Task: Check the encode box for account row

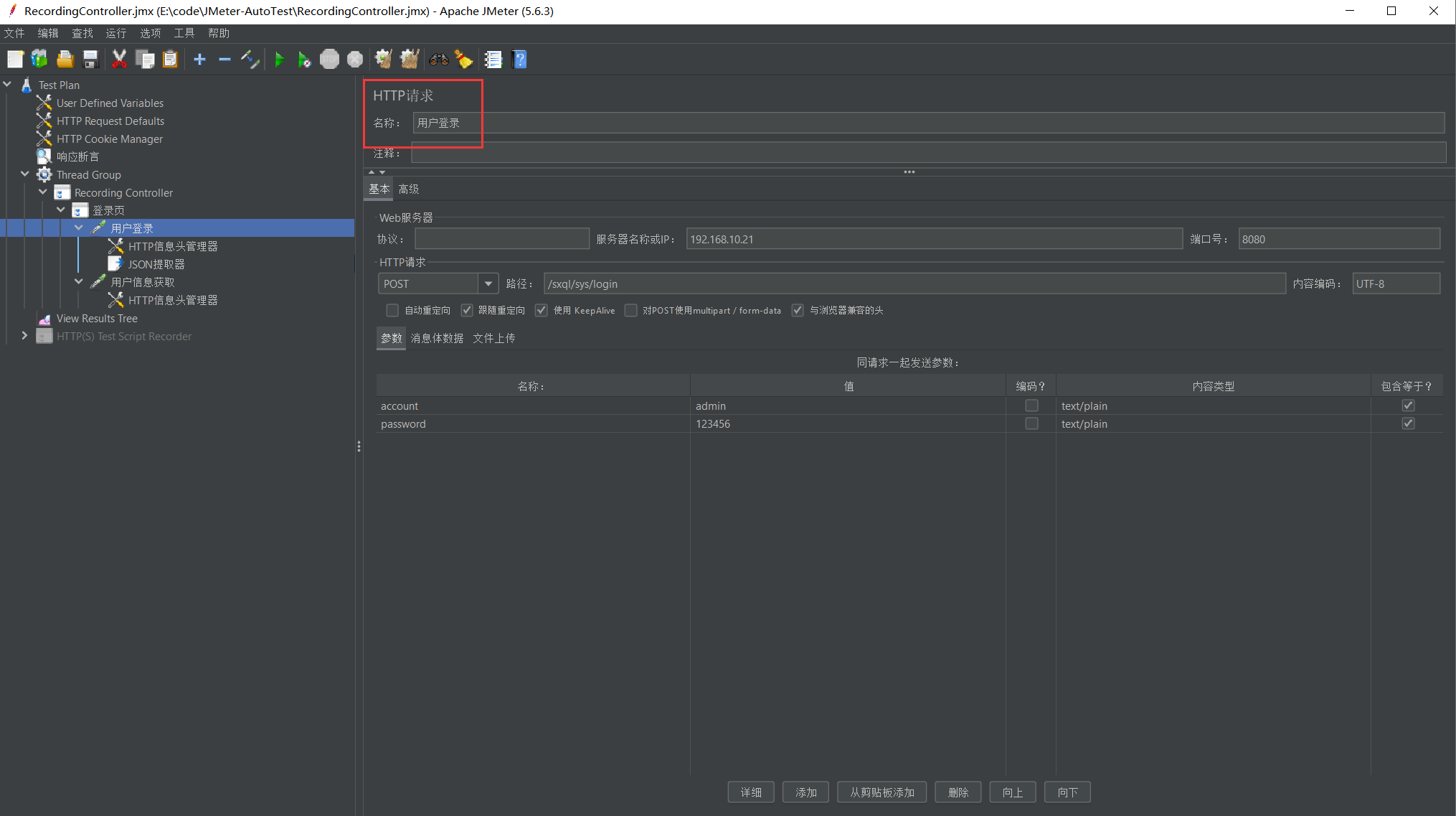Action: (1031, 405)
